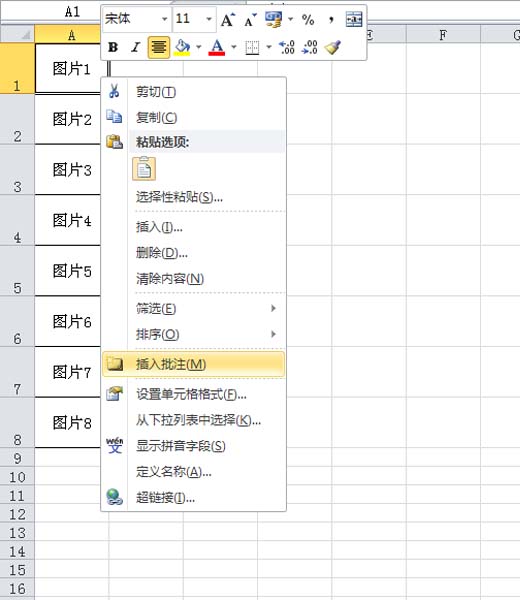Select 插入批注(M) highlighted entry
Screen dimensions: 520x600
(194, 364)
